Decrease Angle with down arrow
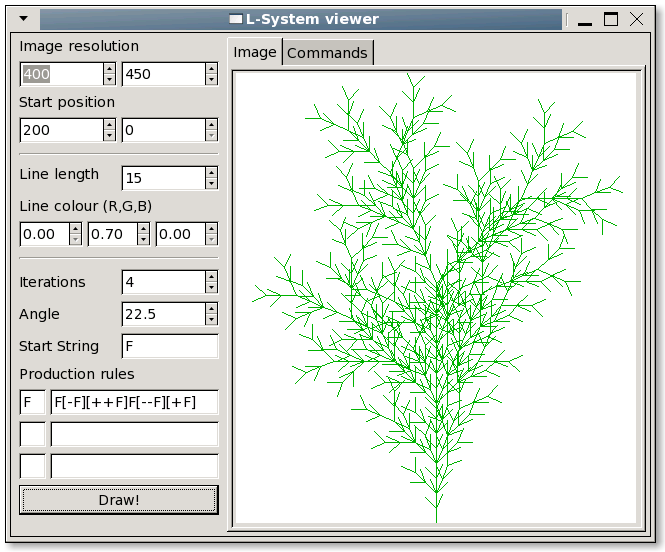 211,320
